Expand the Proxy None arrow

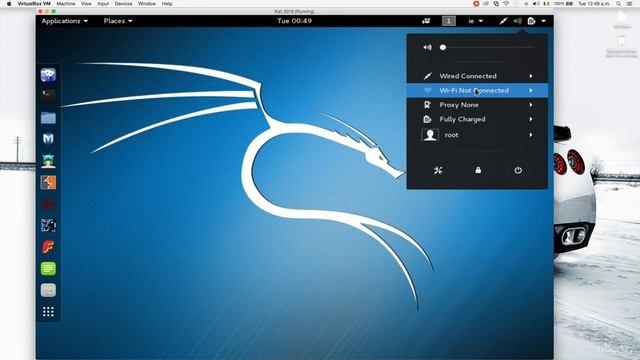tap(531, 105)
